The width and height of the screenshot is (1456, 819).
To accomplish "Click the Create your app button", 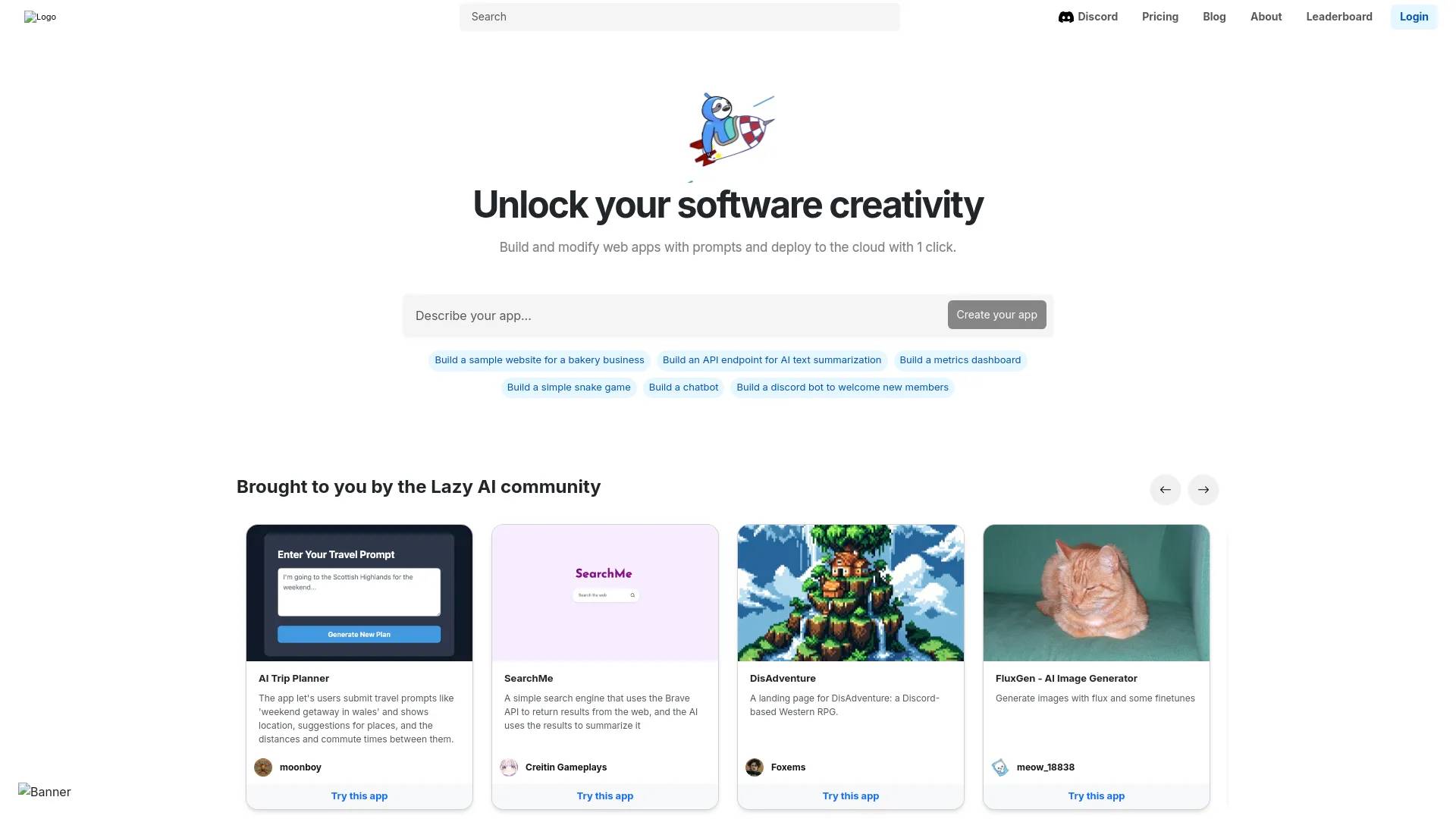I will tap(996, 315).
